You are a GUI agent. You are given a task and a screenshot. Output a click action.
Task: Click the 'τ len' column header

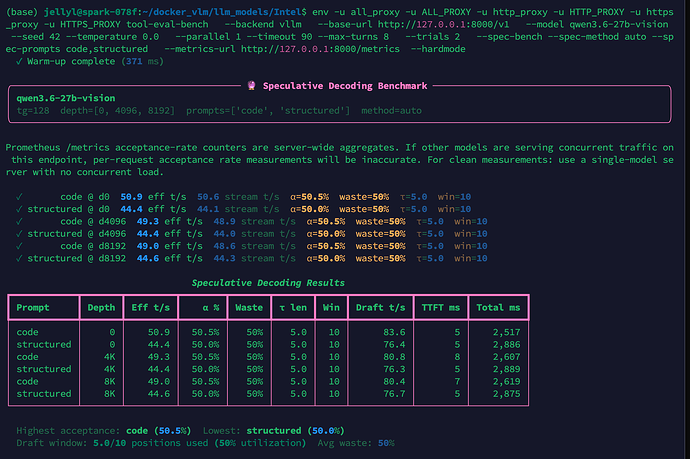click(x=293, y=308)
